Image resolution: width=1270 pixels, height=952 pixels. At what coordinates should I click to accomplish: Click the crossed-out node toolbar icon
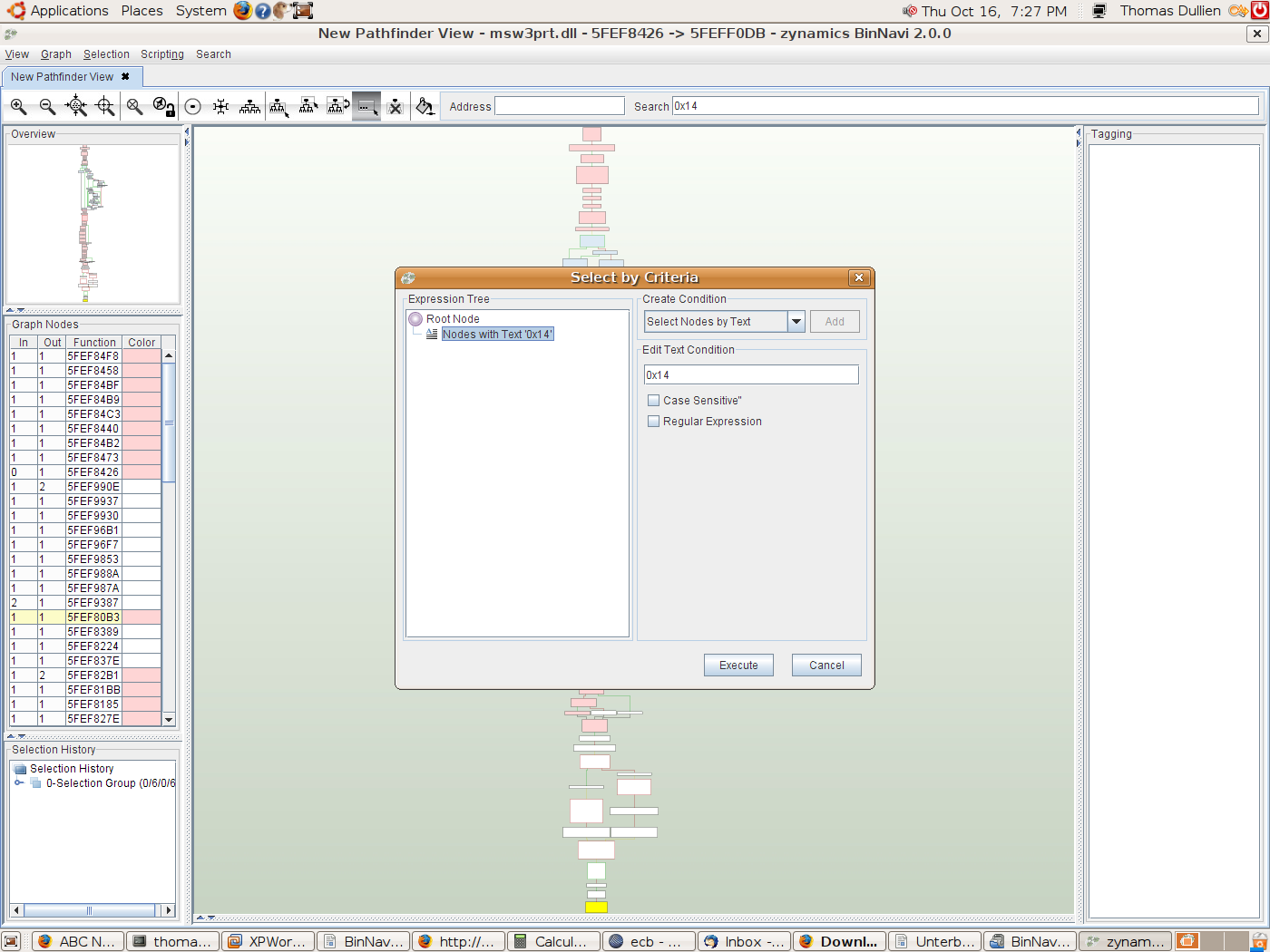point(396,106)
